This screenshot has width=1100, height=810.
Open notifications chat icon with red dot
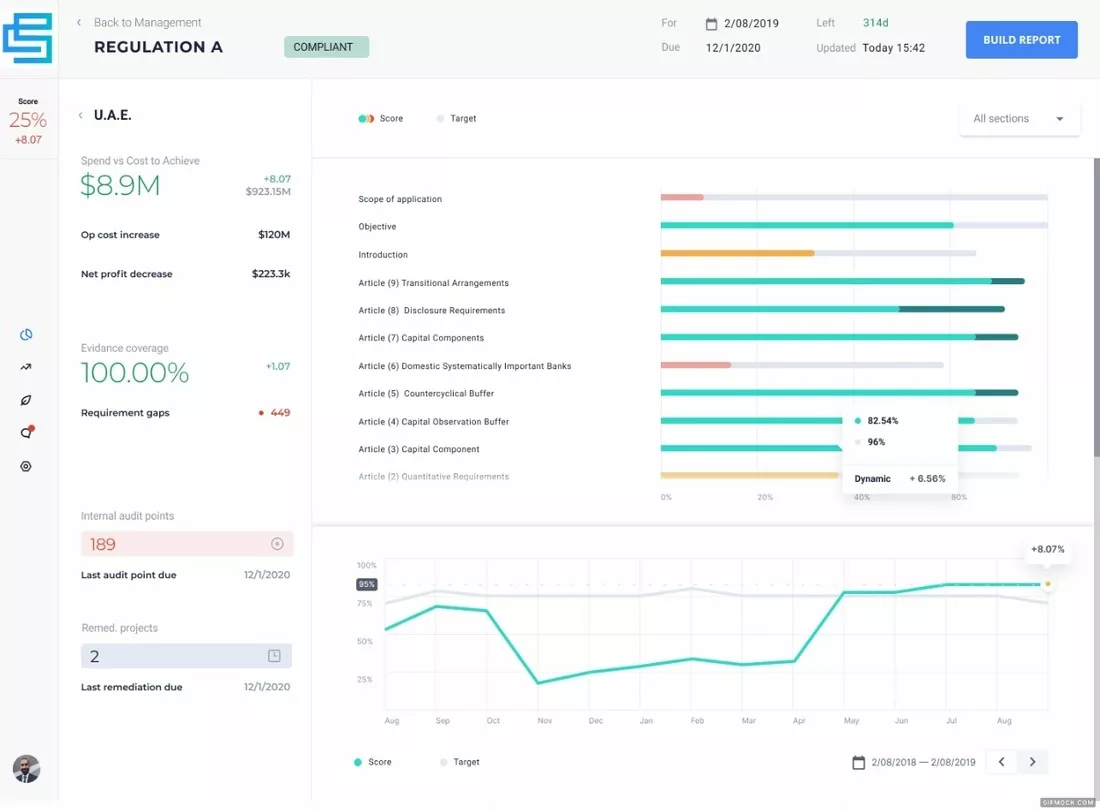click(x=27, y=432)
